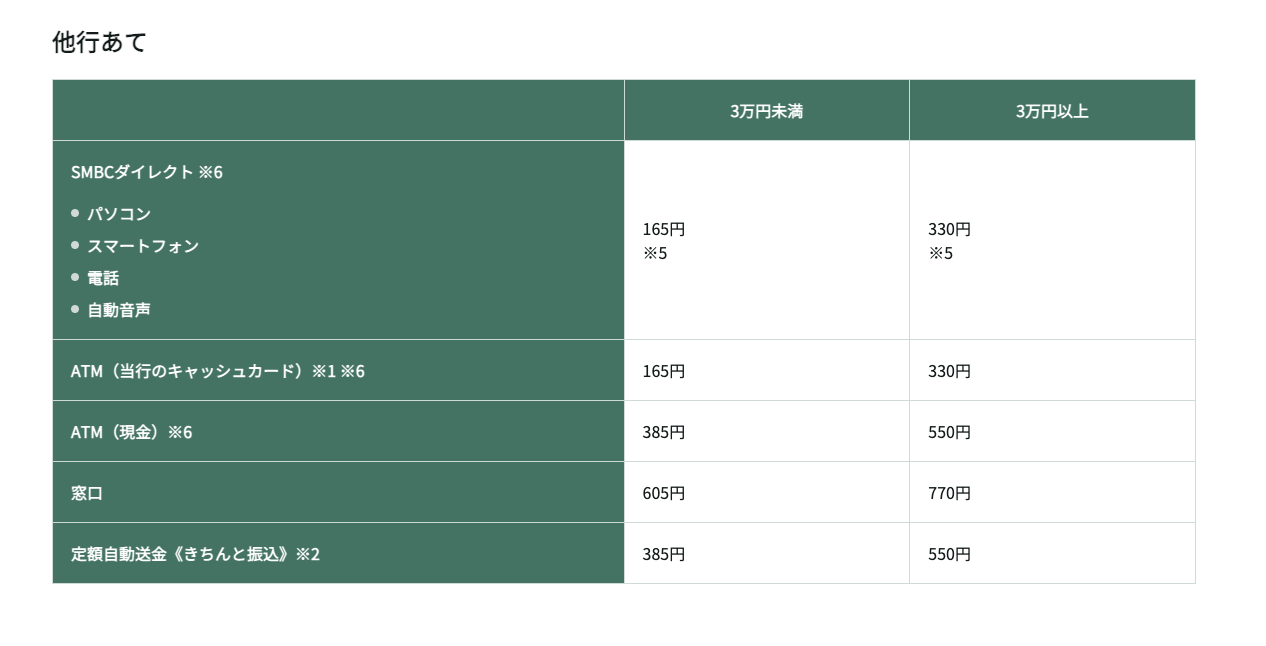Click the スマートフォン bullet item
Image resolution: width=1266 pixels, height=646 pixels.
(143, 246)
